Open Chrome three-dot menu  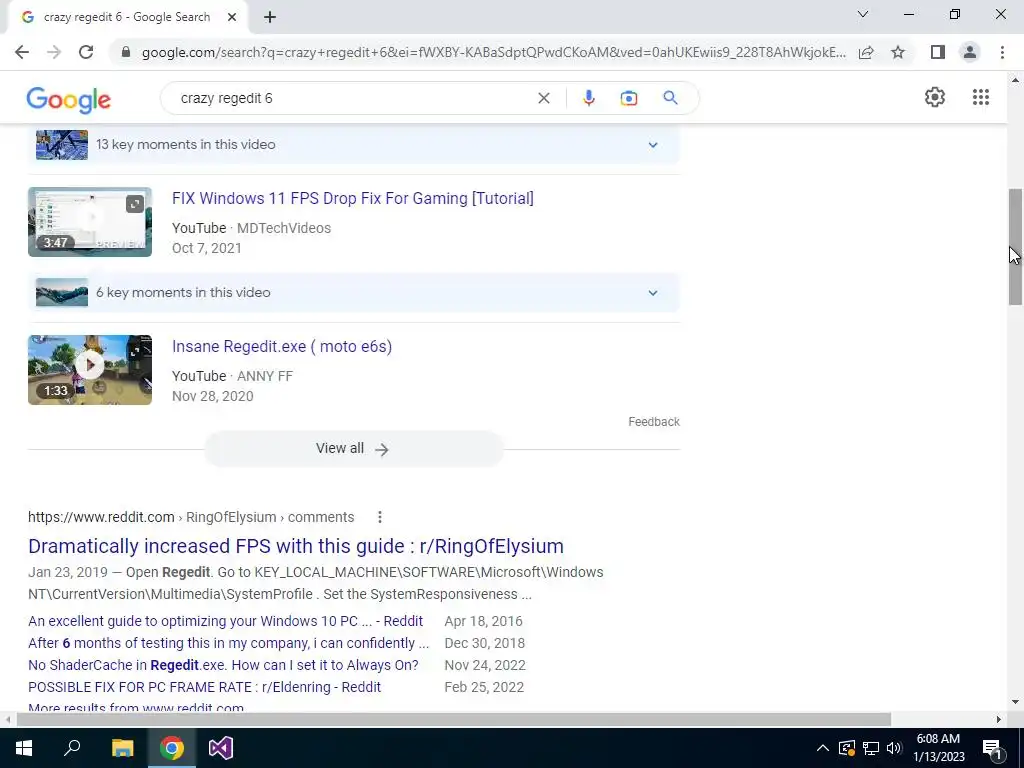pos(1002,52)
